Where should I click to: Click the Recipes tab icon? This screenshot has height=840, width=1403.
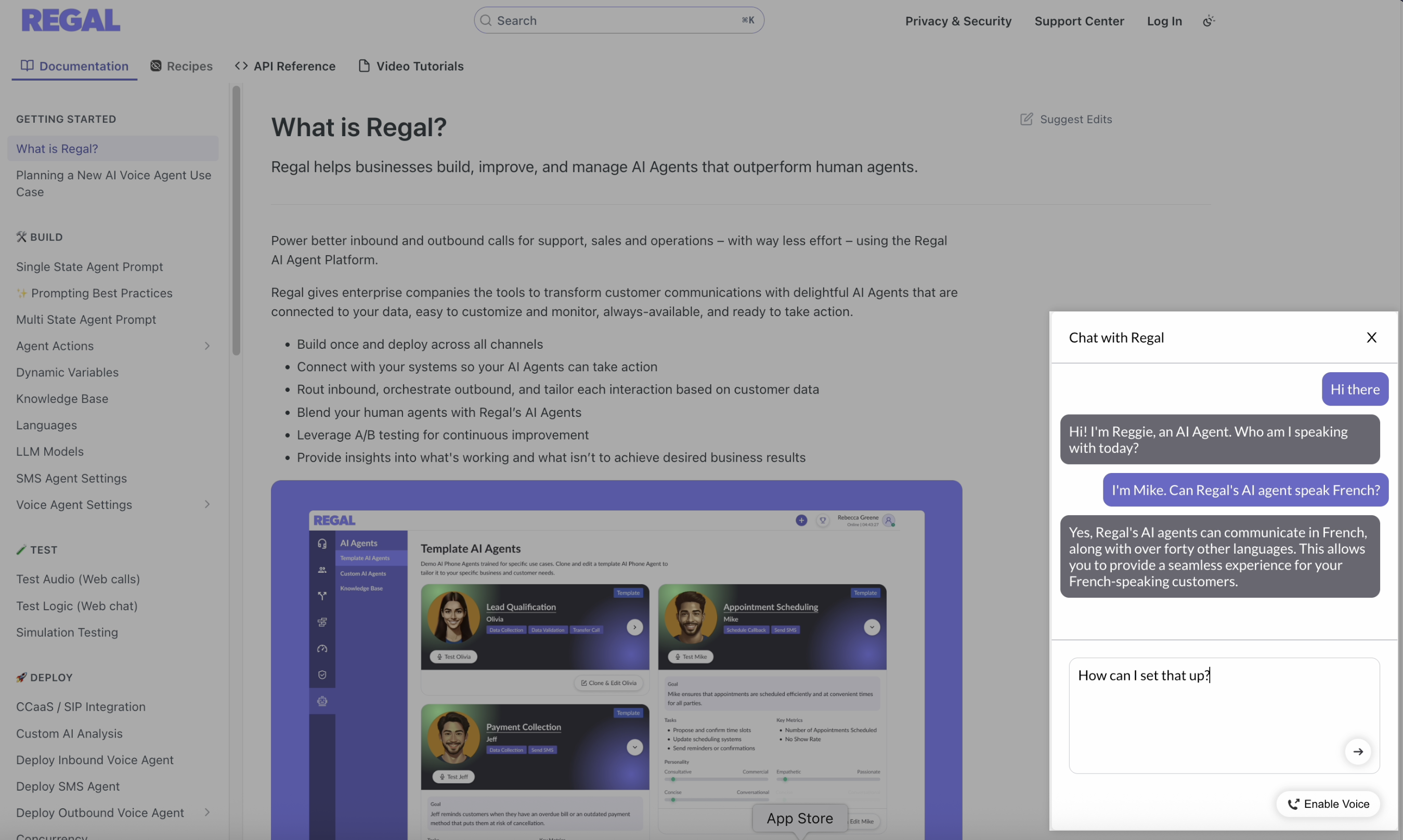155,65
